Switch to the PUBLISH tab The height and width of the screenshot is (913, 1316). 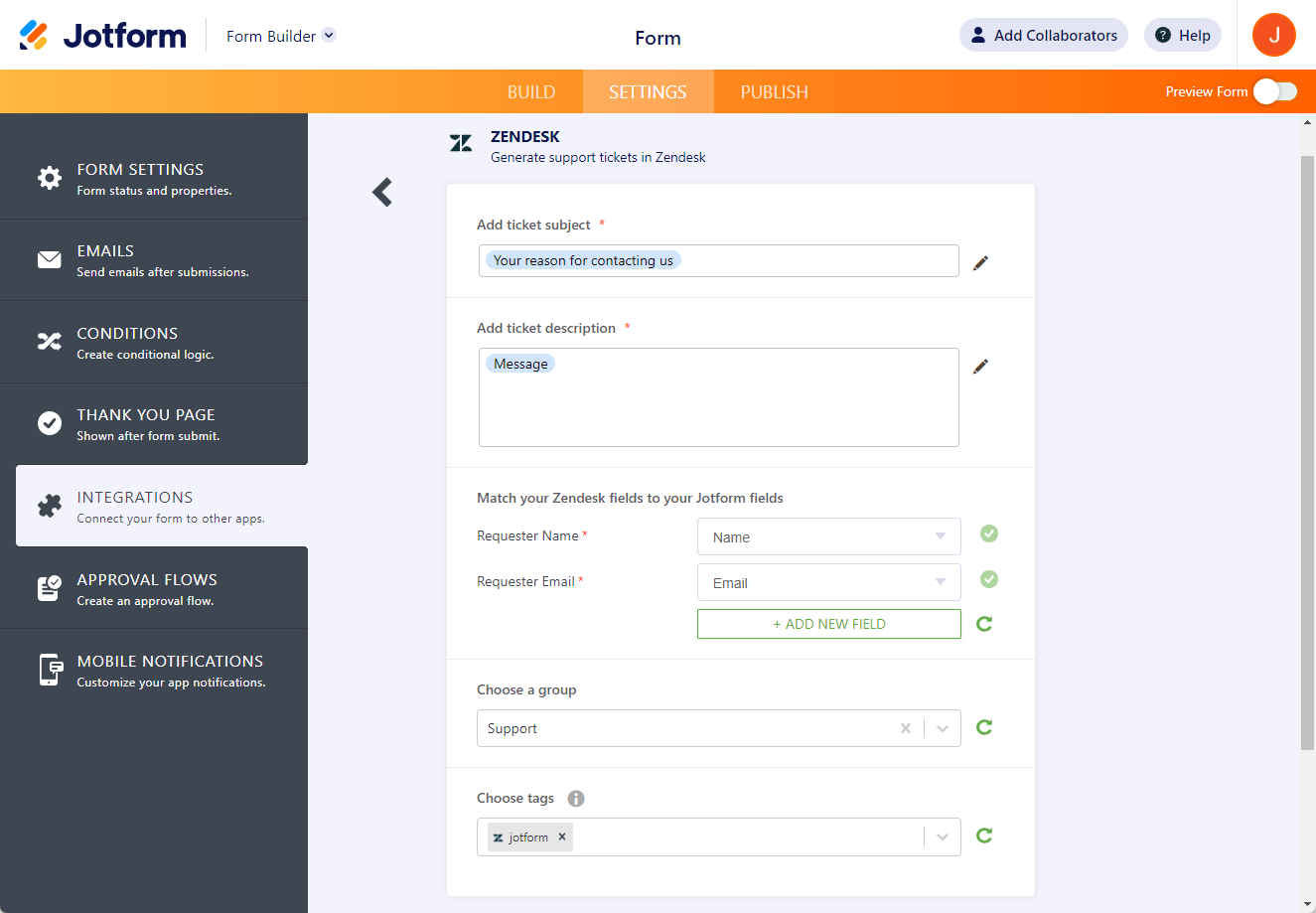[x=774, y=92]
